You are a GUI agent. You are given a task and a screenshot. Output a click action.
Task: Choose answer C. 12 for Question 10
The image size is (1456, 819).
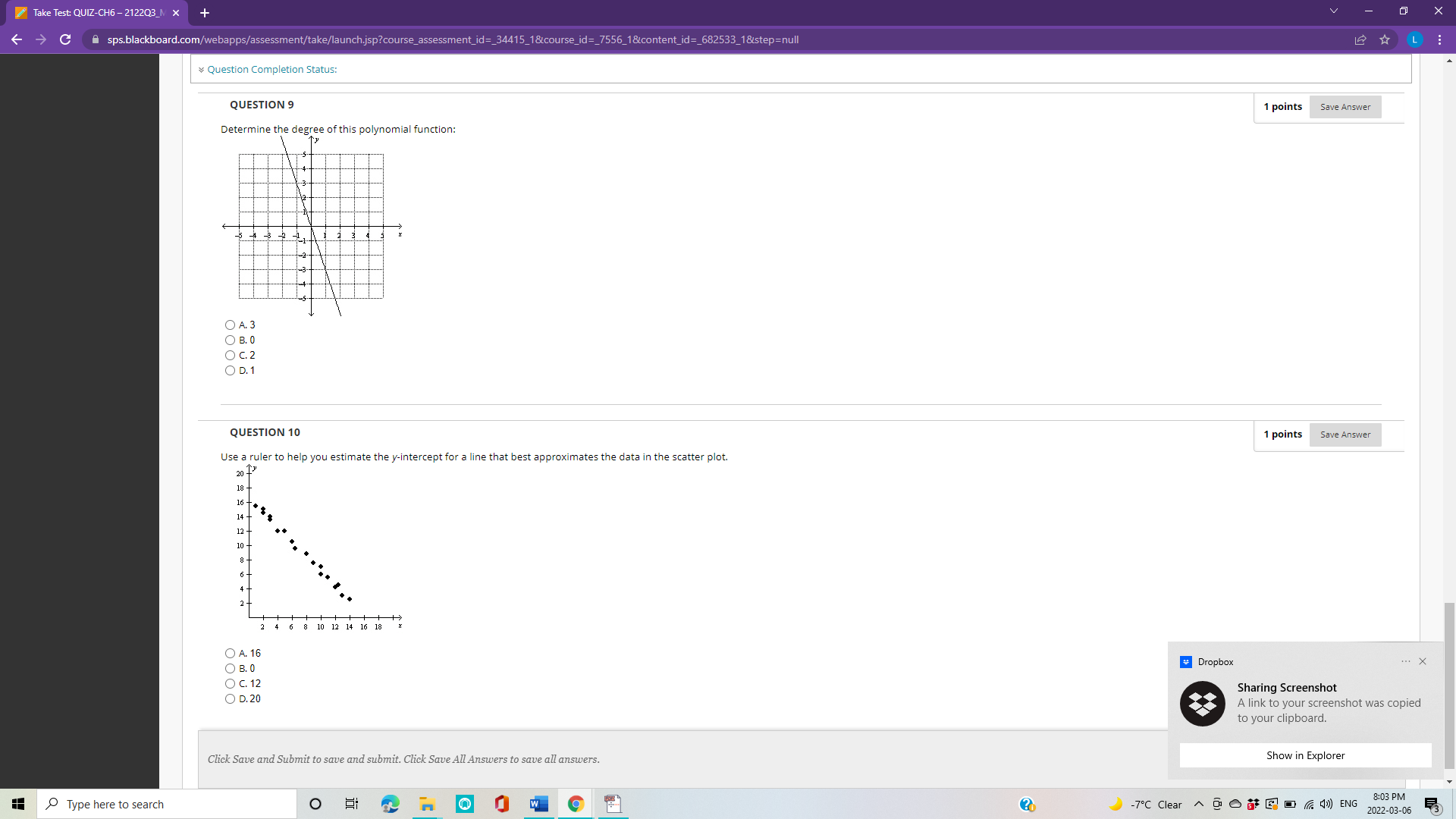[x=230, y=684]
